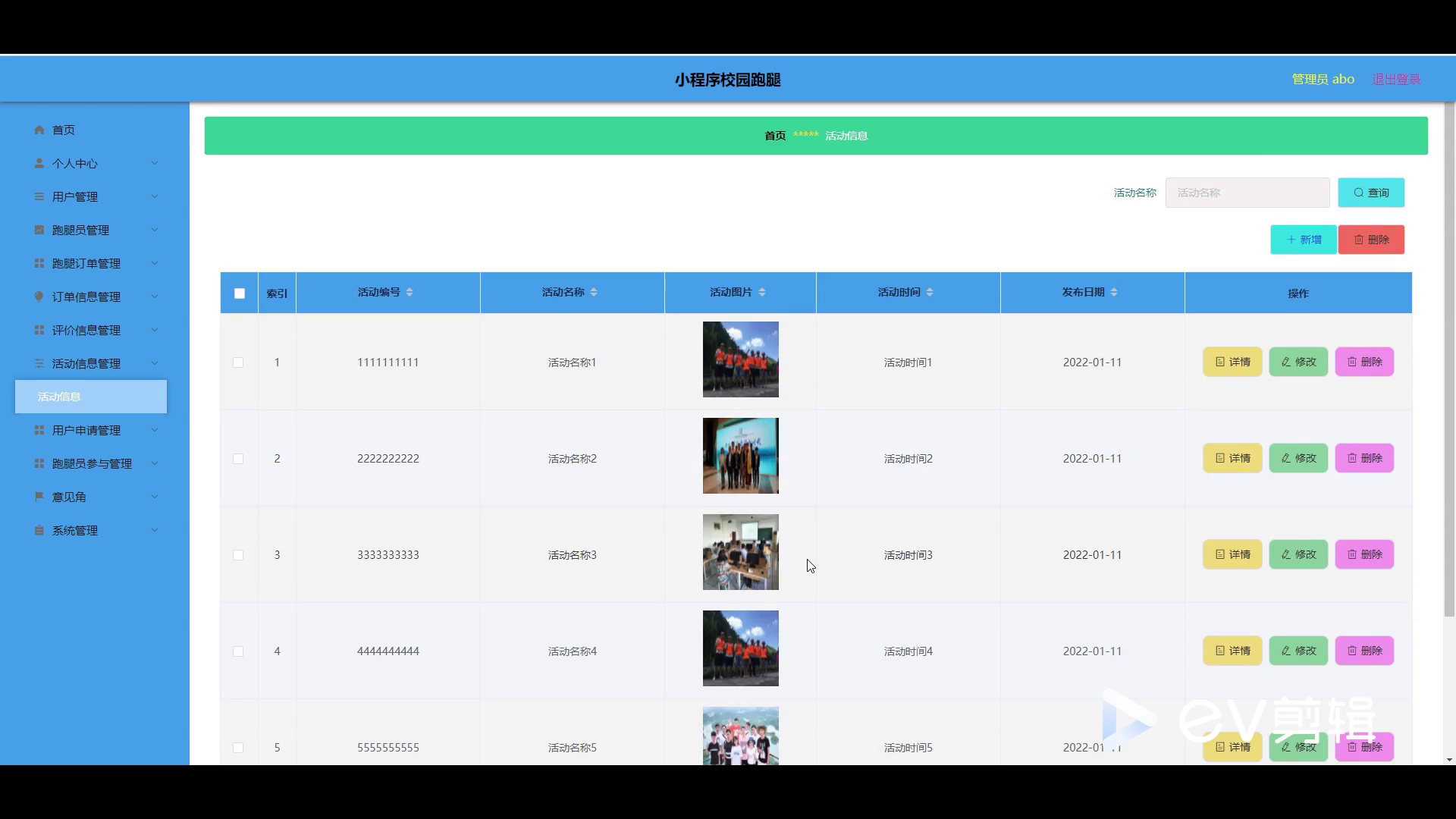
Task: Click the 新增 add button
Action: coord(1304,240)
